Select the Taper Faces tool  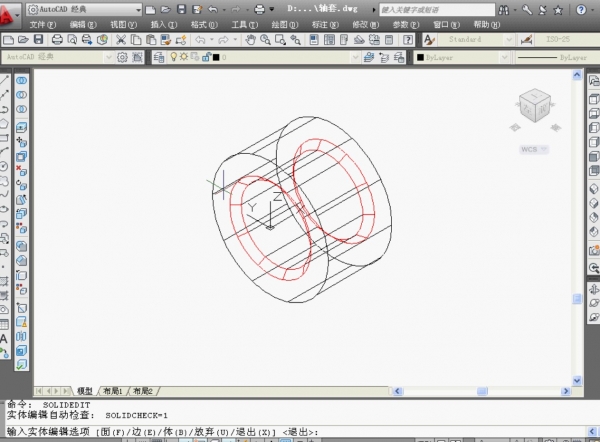pyautogui.click(x=21, y=199)
